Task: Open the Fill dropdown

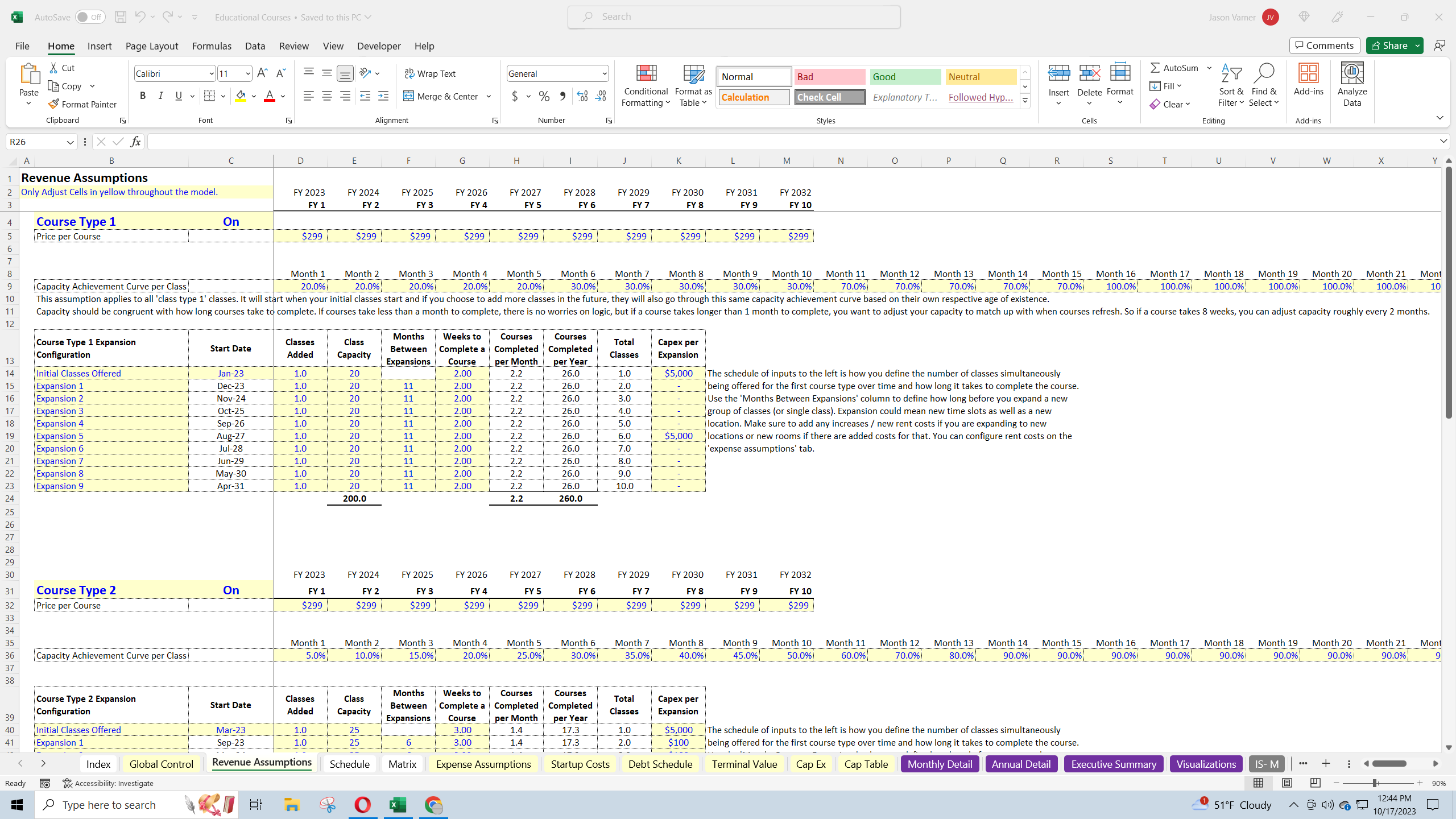Action: (x=1166, y=86)
